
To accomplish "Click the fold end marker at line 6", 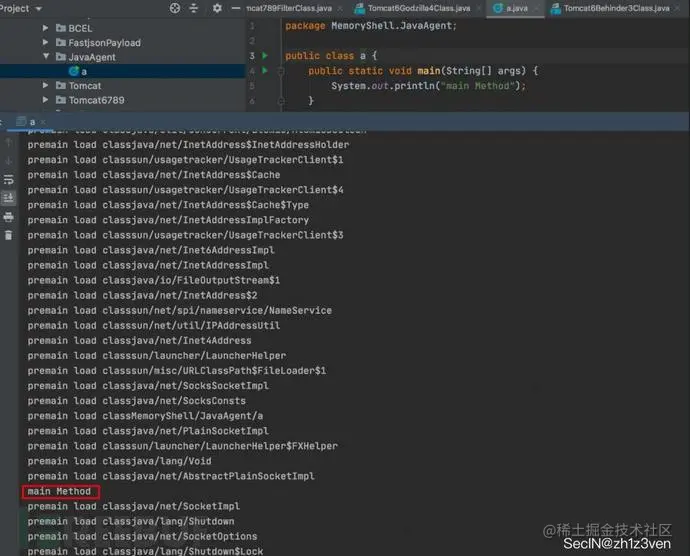I will 281,101.
